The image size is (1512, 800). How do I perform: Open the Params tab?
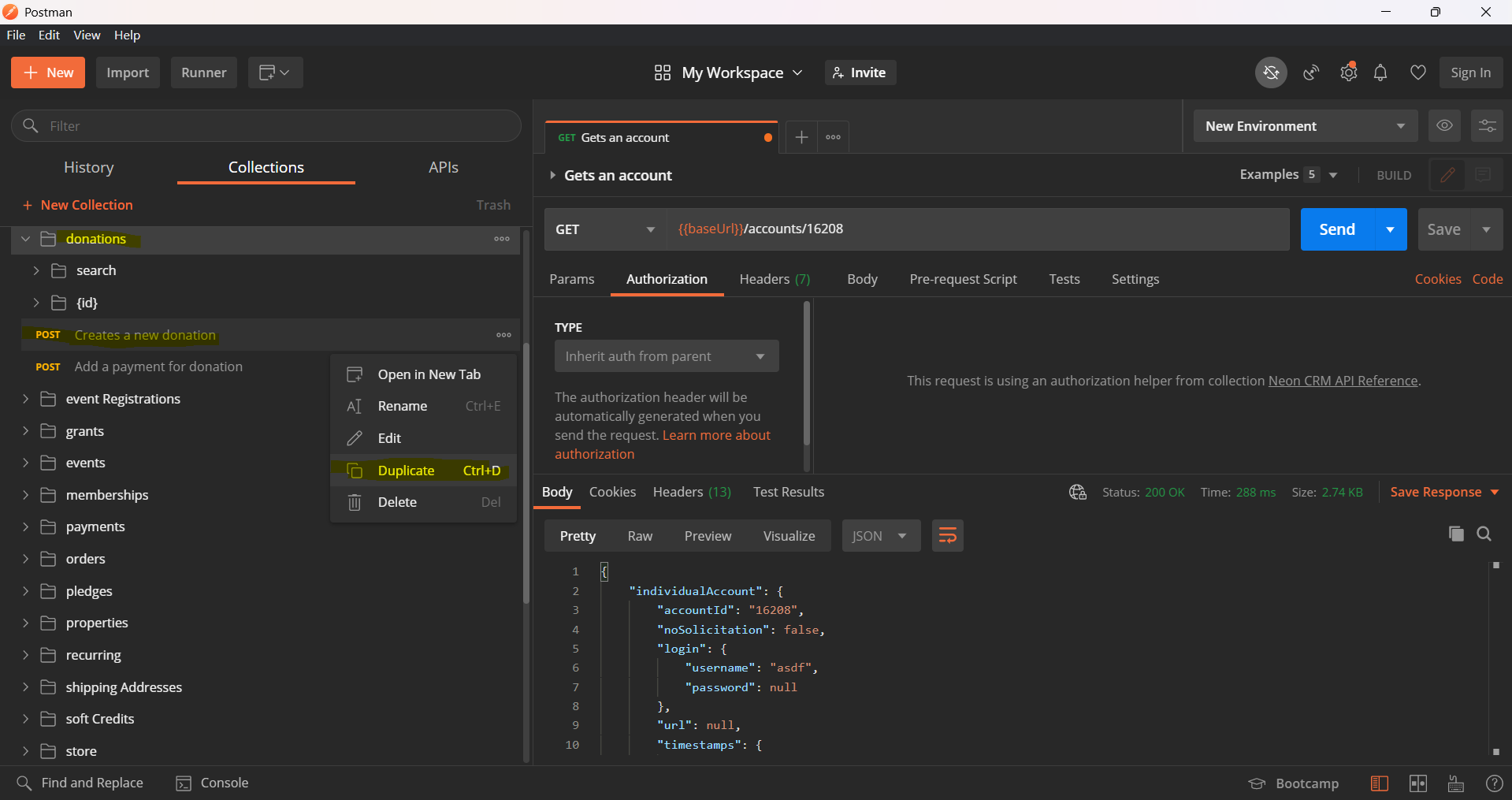coord(572,279)
